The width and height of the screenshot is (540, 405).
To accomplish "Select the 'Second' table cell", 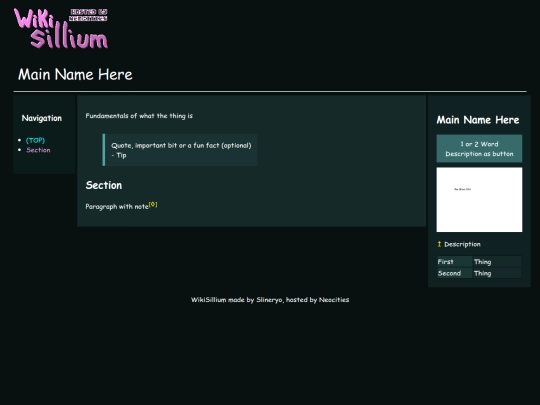I will (455, 273).
